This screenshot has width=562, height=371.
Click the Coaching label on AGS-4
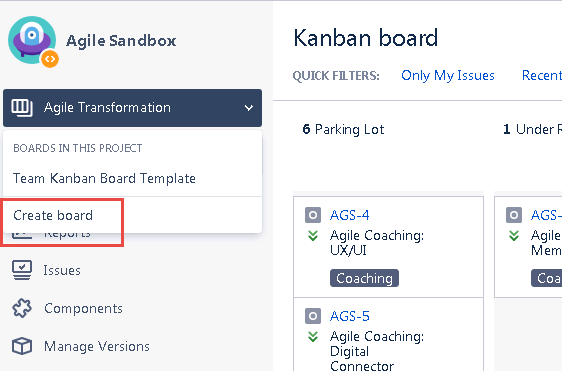pyautogui.click(x=364, y=278)
